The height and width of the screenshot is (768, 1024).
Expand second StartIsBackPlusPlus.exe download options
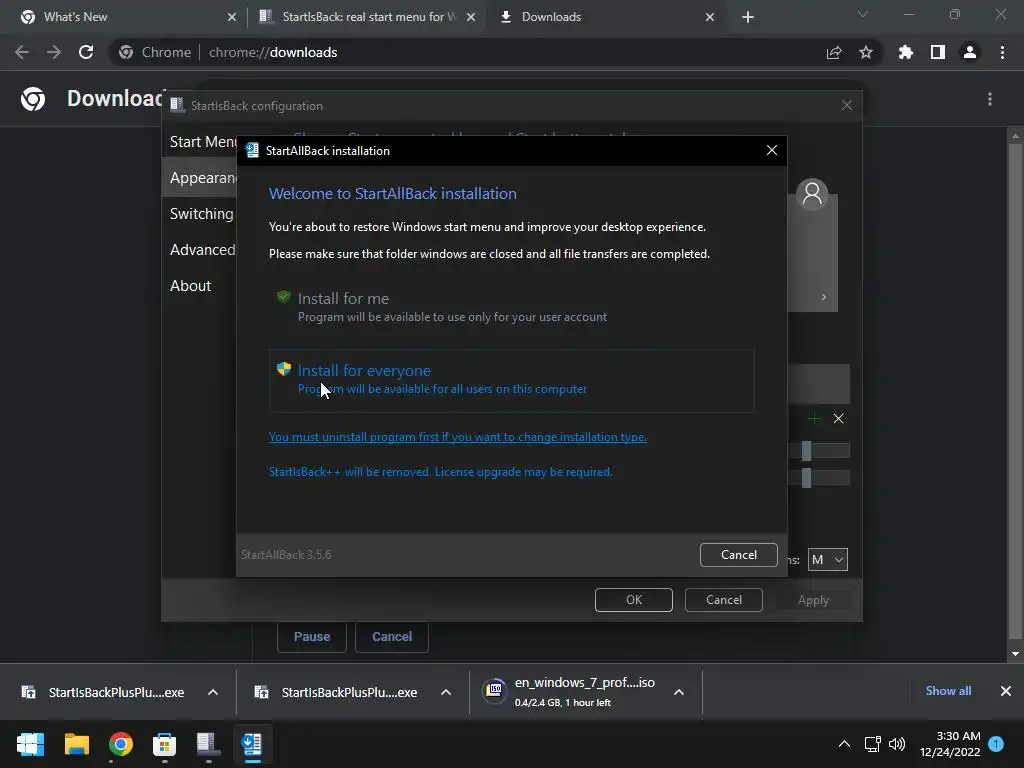446,692
